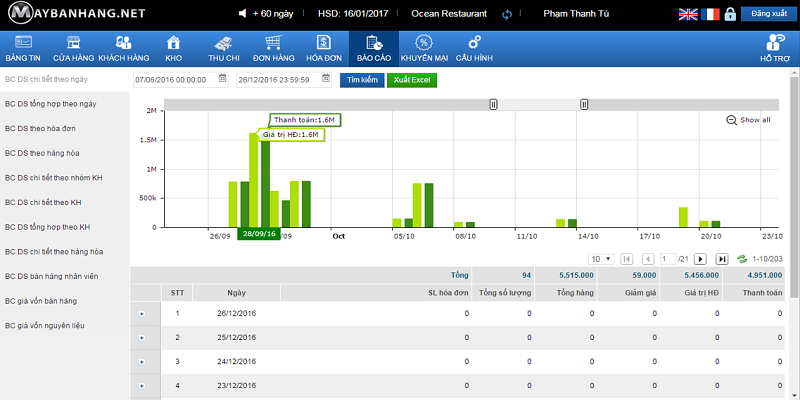Open the end date calendar picker

click(326, 79)
